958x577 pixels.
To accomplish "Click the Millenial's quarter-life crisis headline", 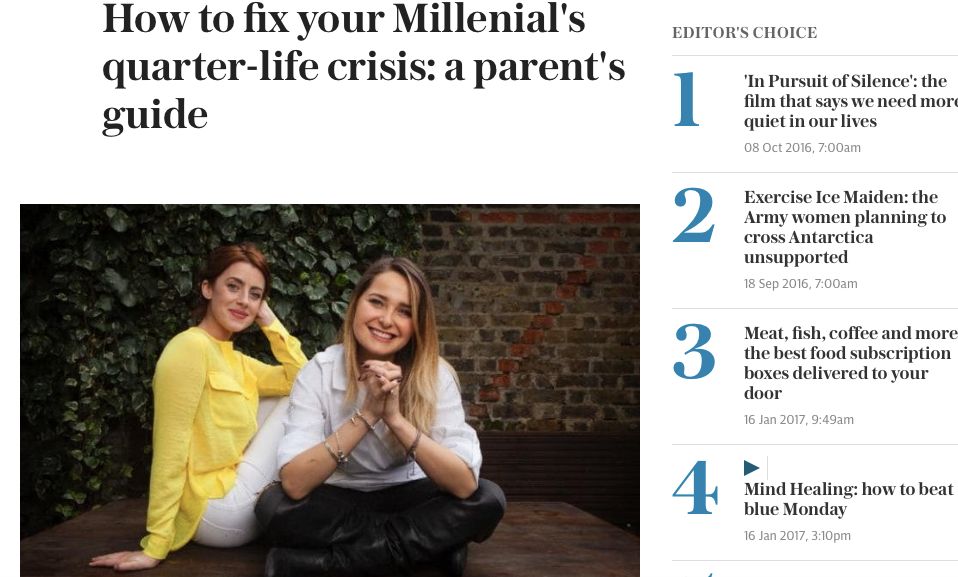I will click(x=364, y=67).
